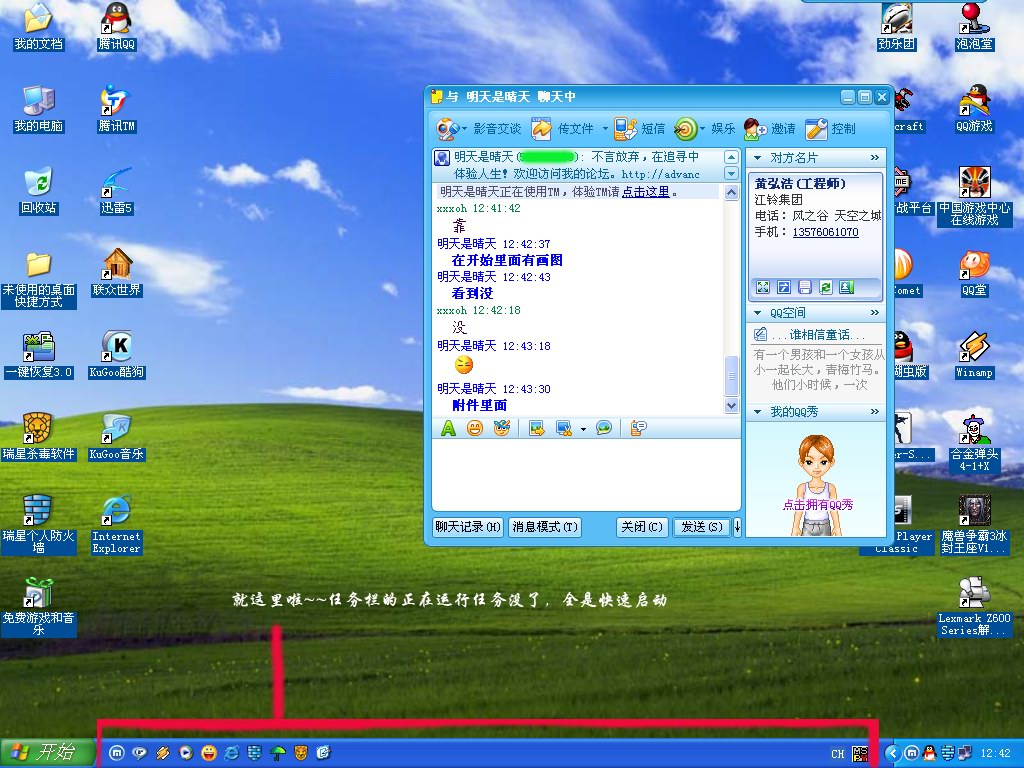The image size is (1024, 768).
Task: Click the 短信 SMS button
Action: (x=639, y=129)
